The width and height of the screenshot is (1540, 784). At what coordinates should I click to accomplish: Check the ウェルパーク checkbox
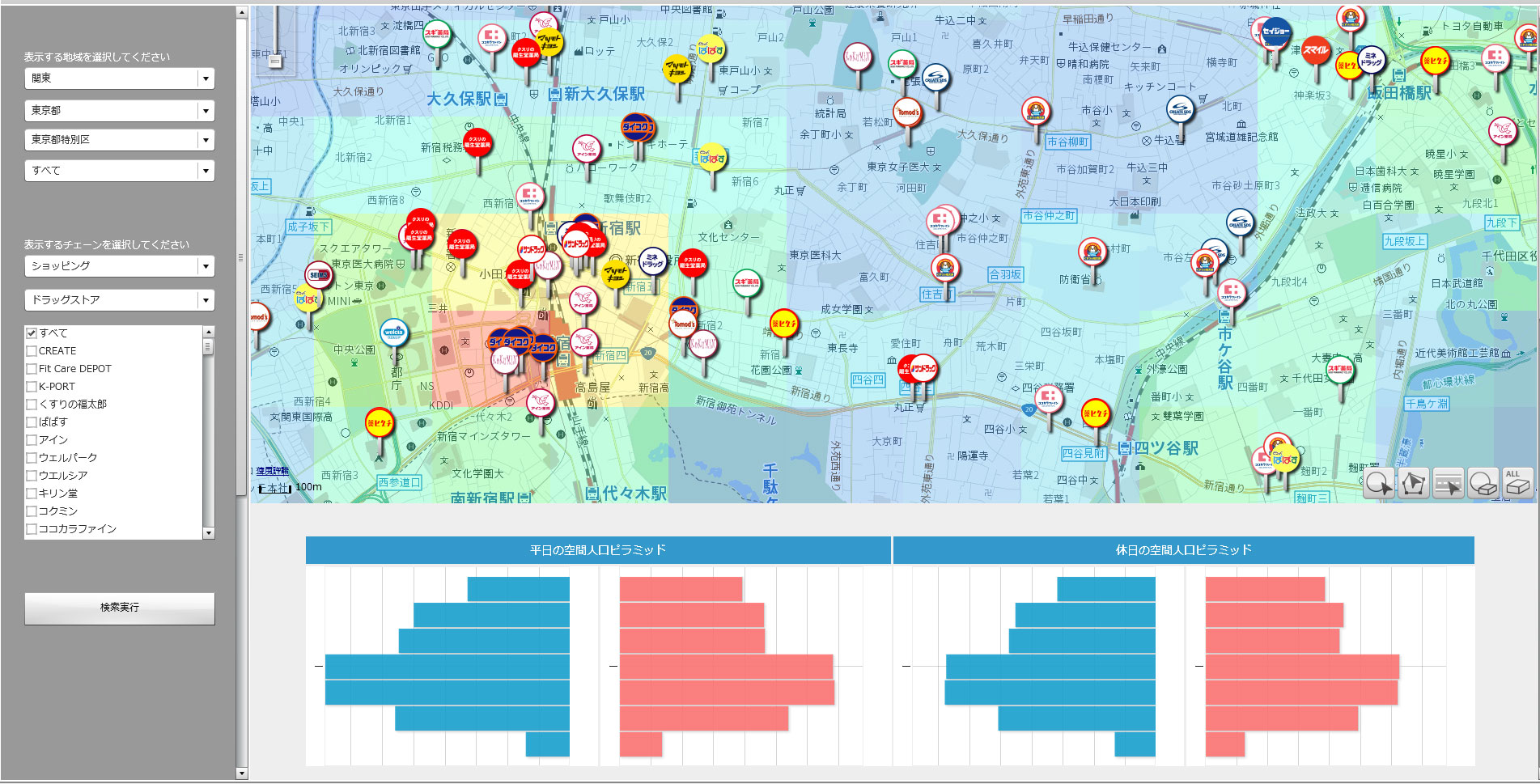(x=32, y=457)
